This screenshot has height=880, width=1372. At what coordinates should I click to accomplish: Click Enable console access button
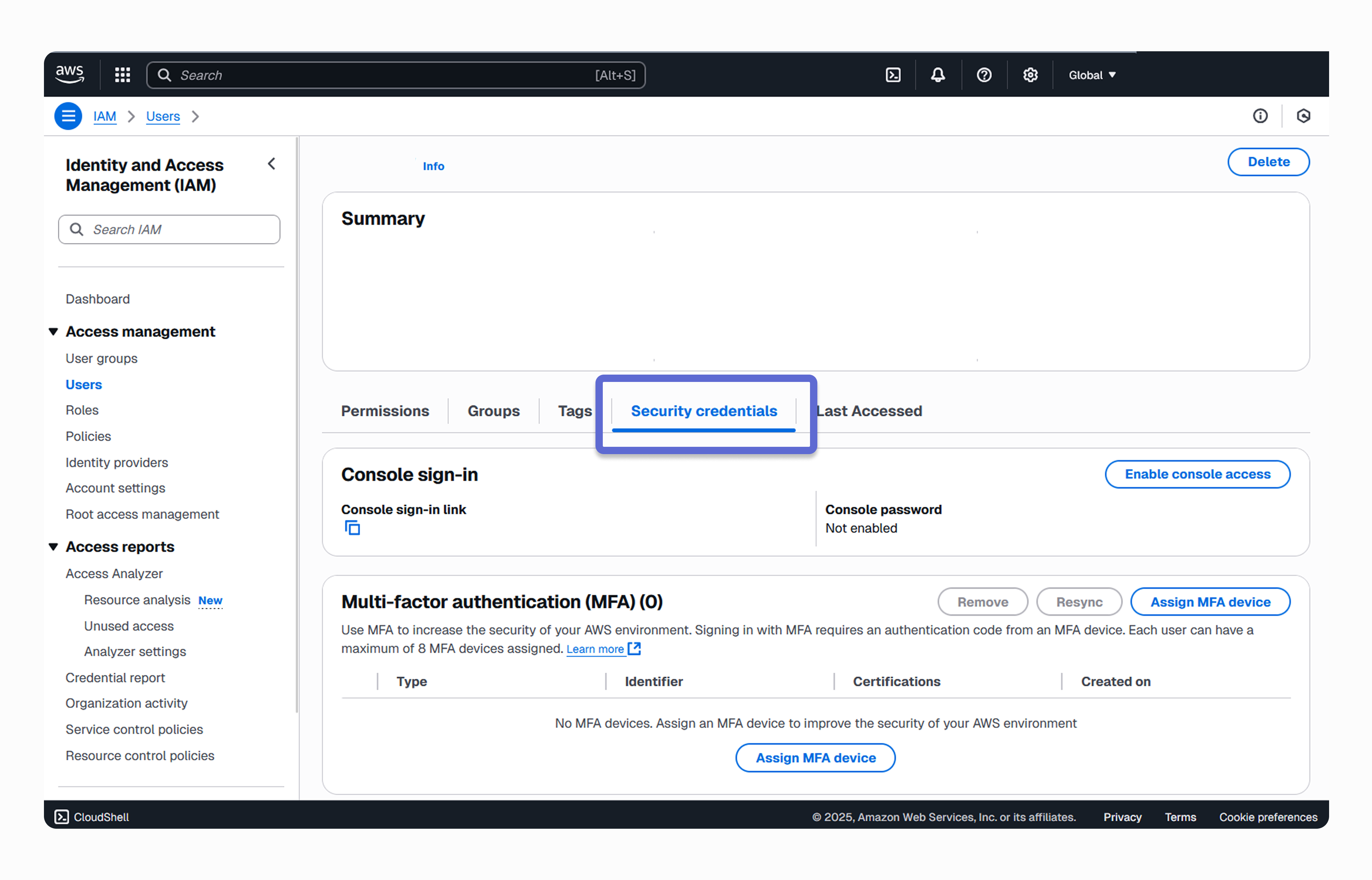[x=1198, y=474]
